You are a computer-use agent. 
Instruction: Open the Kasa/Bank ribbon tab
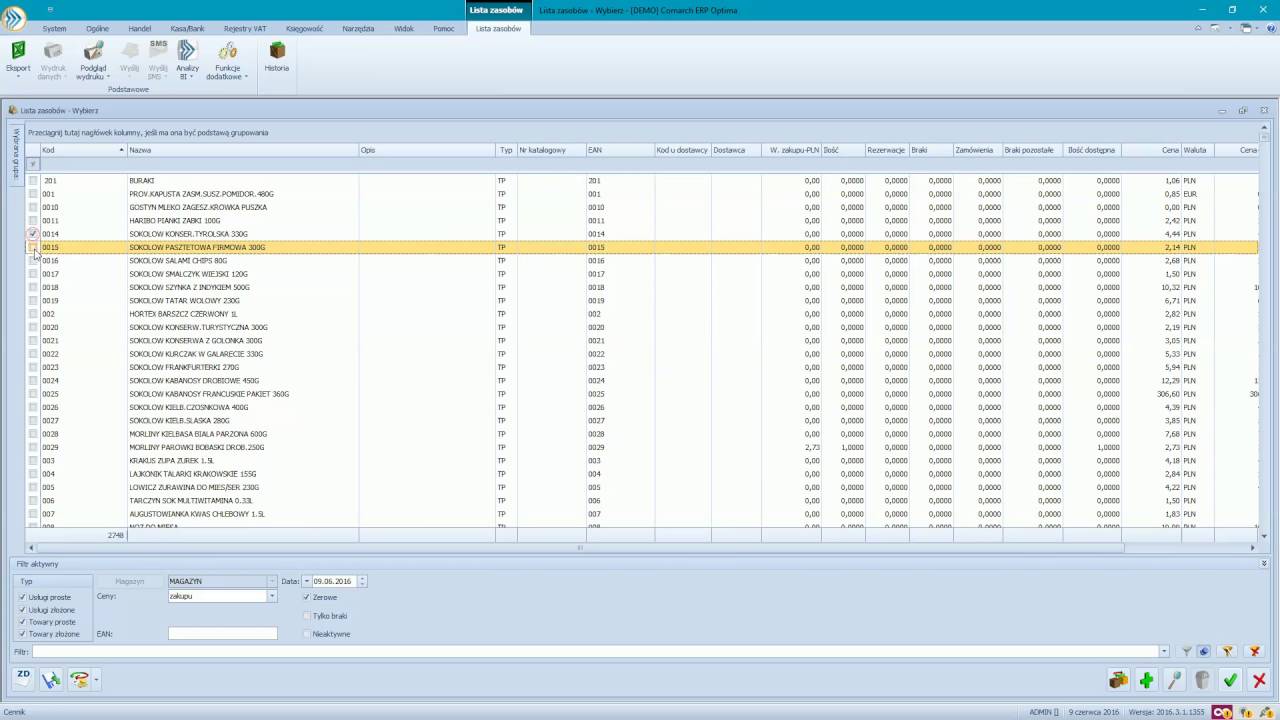[187, 29]
